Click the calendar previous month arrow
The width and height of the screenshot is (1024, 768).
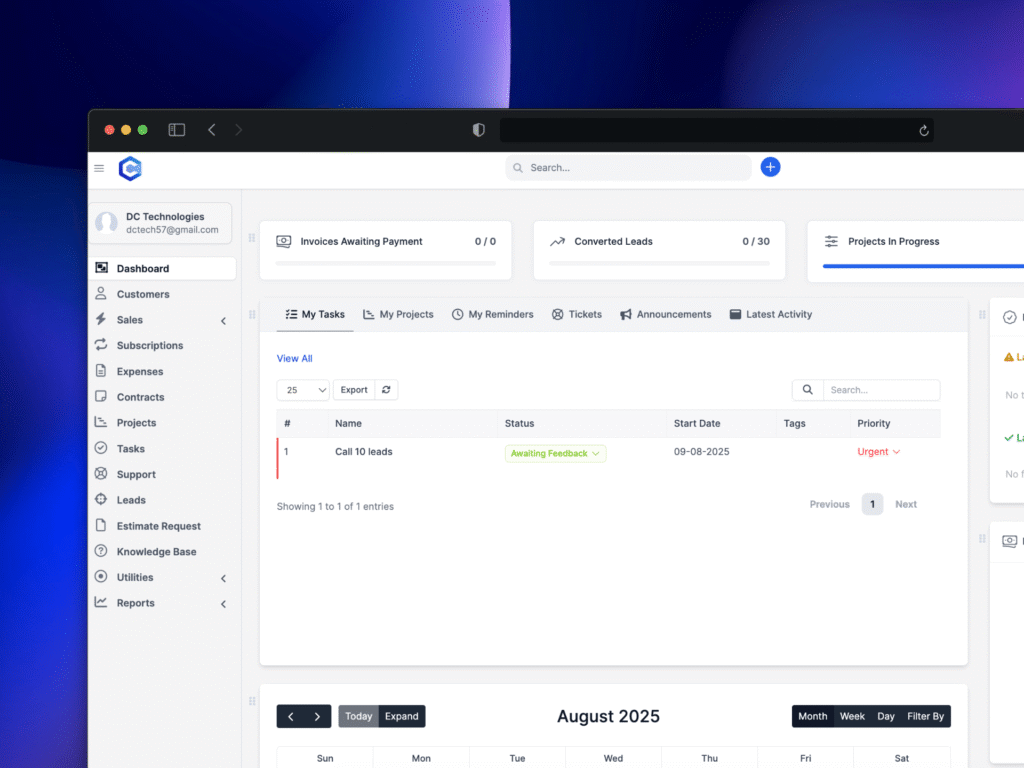291,716
